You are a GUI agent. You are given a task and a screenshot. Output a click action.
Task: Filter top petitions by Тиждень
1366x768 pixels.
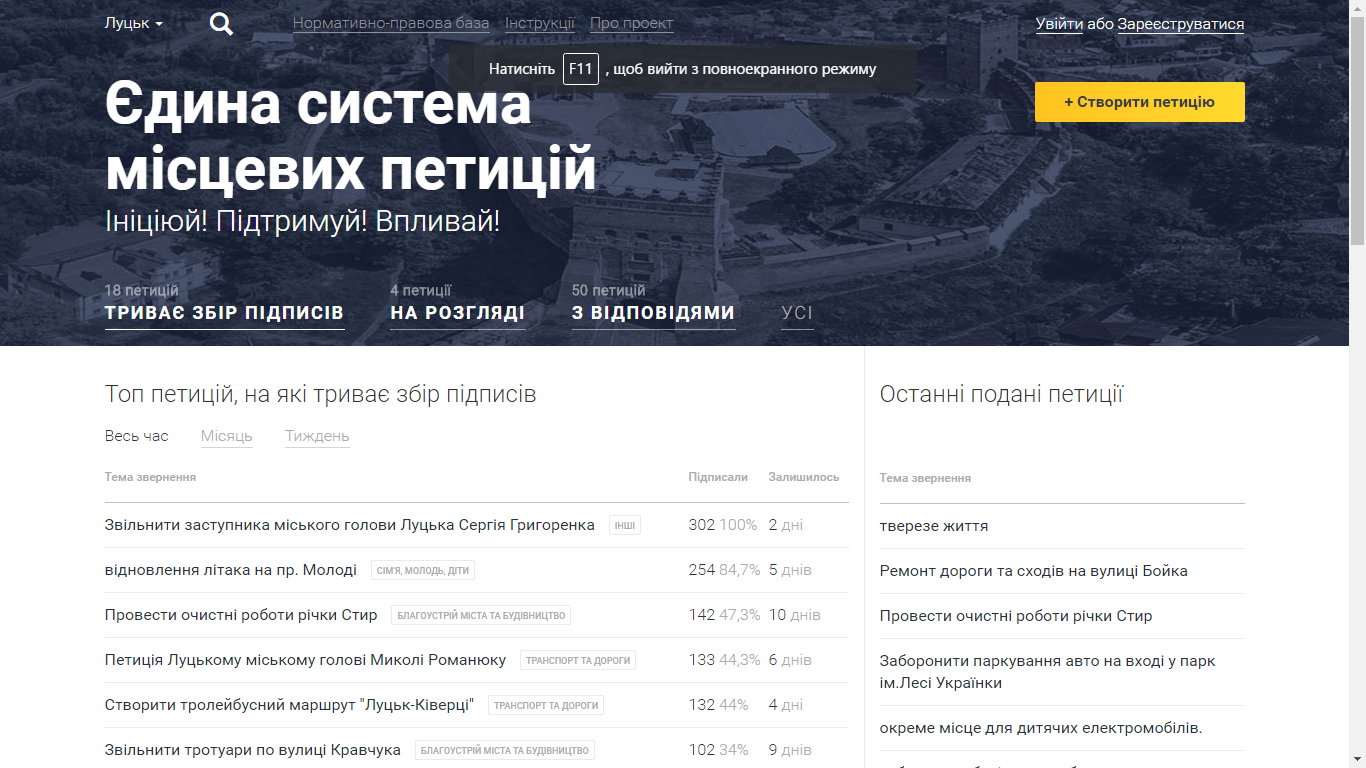(316, 436)
